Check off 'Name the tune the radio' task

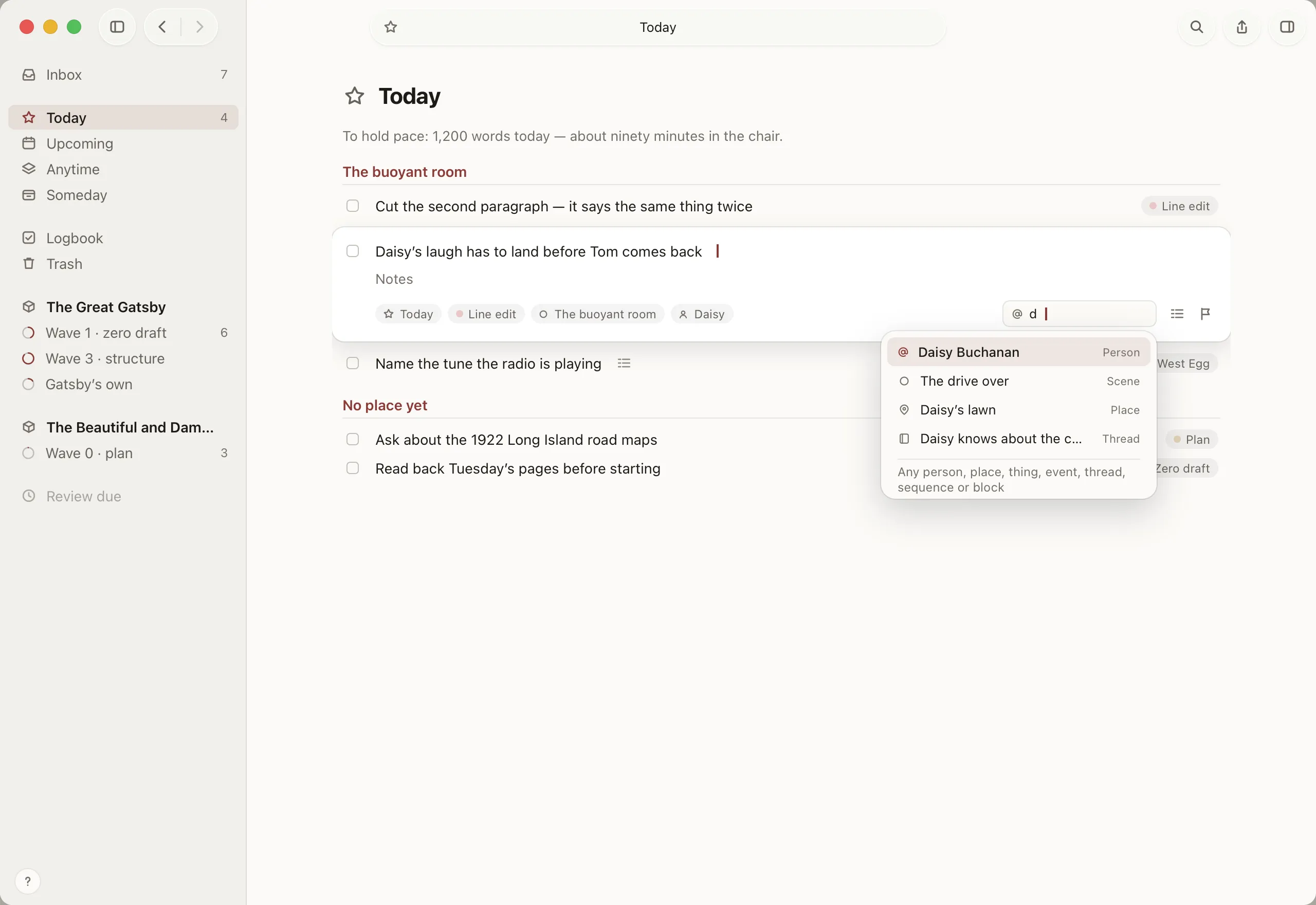[353, 363]
